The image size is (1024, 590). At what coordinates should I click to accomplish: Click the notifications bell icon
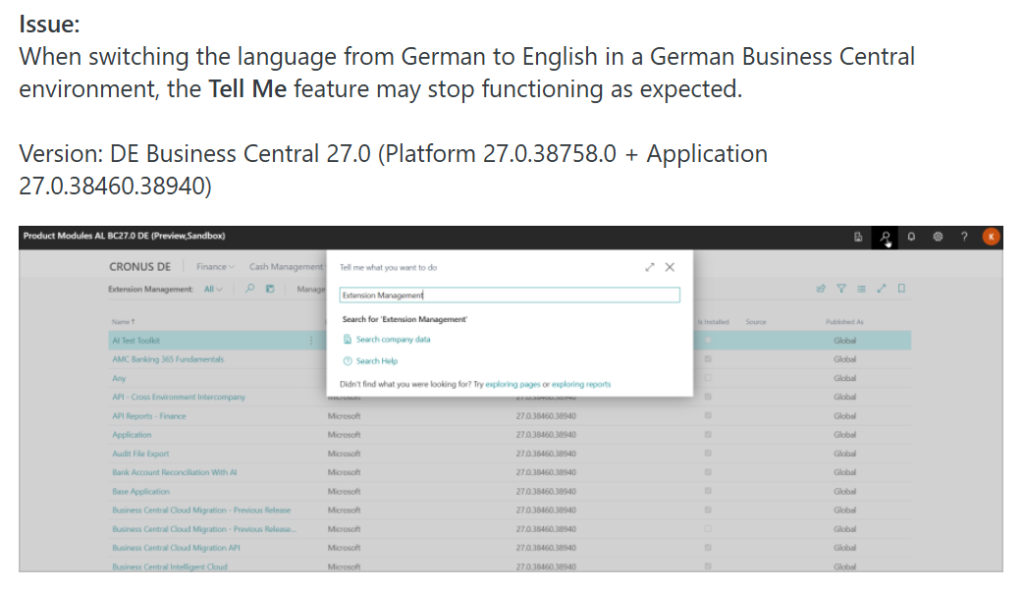click(x=911, y=237)
